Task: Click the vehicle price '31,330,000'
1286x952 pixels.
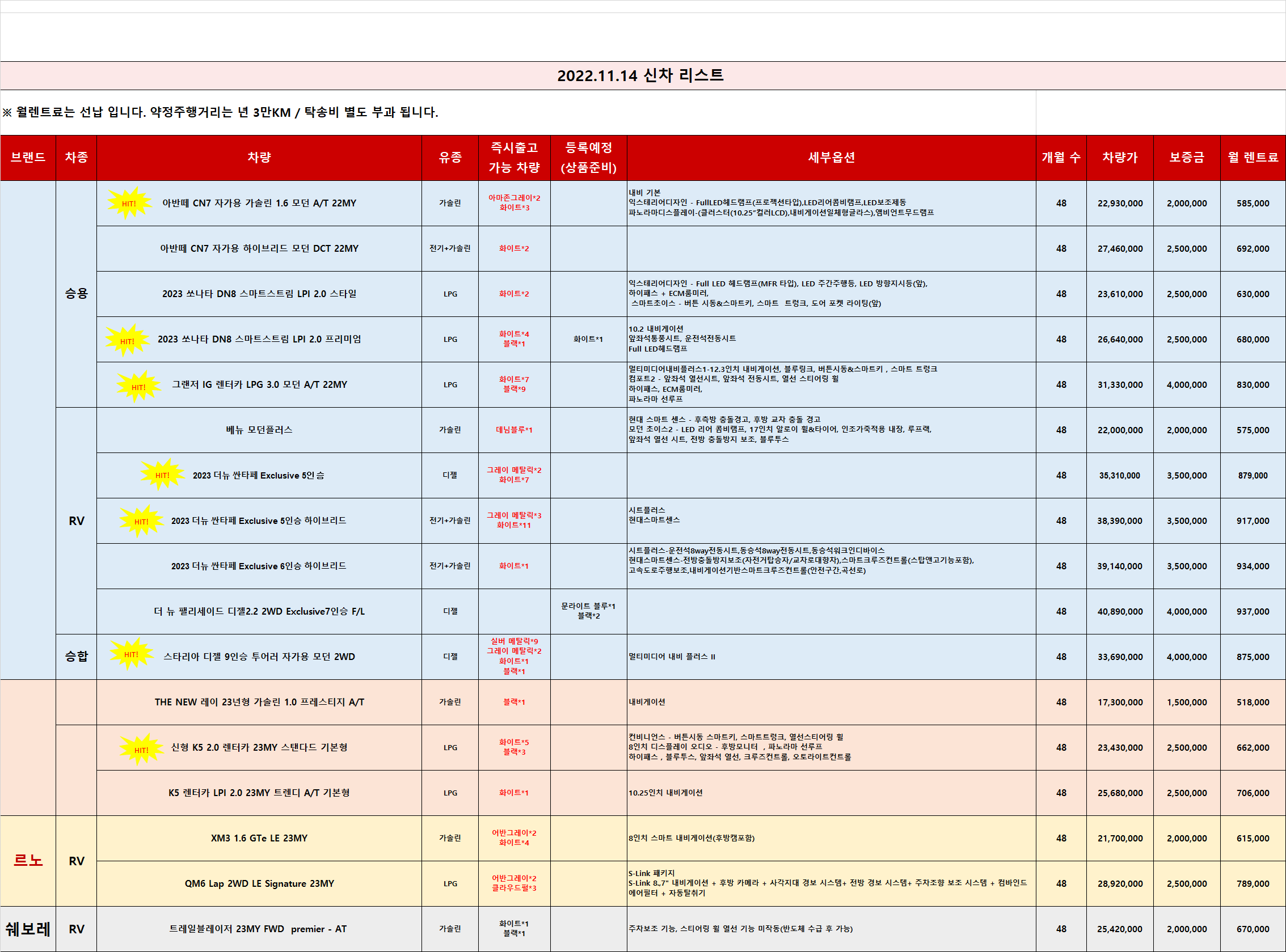Action: 1120,385
